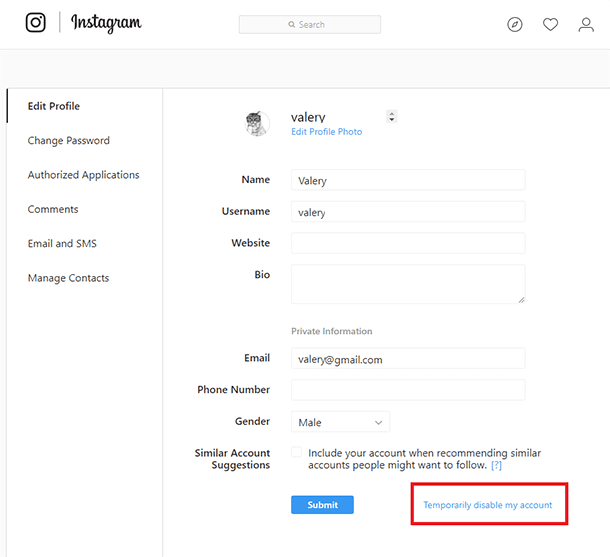Image resolution: width=610 pixels, height=557 pixels.
Task: Open the Comments settings section
Action: pyautogui.click(x=53, y=209)
